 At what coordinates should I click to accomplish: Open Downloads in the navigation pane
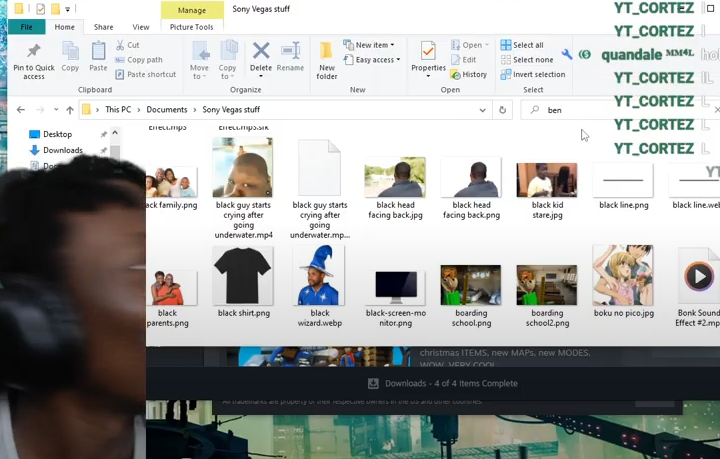pyautogui.click(x=62, y=150)
